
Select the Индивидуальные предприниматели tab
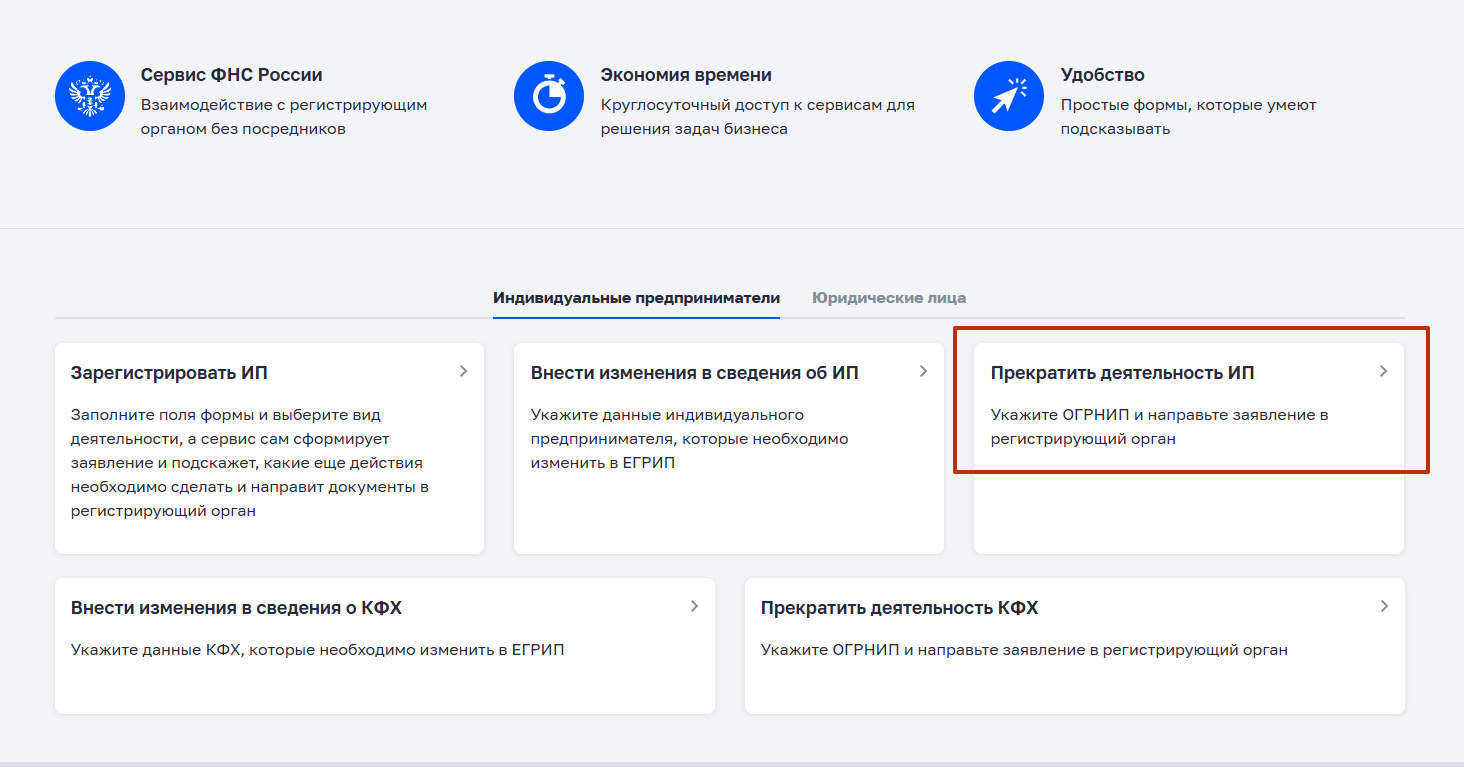pyautogui.click(x=636, y=298)
